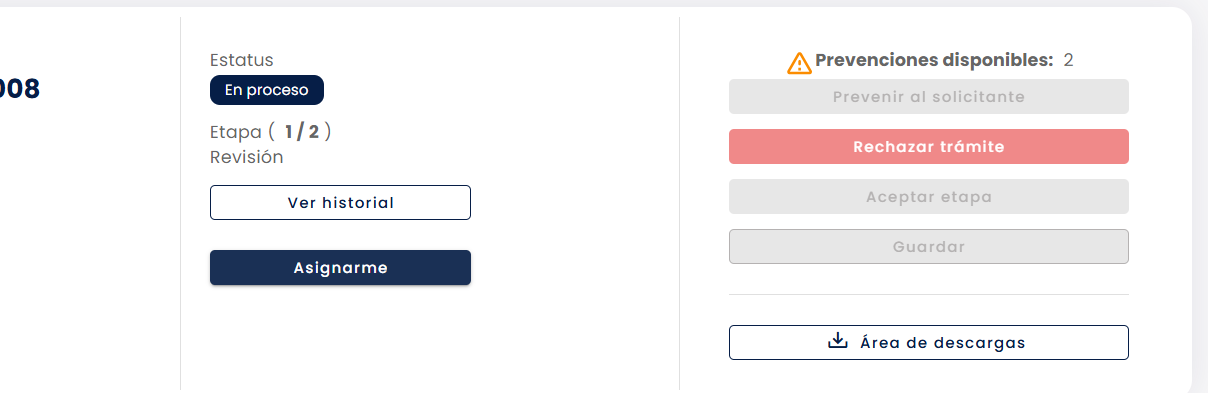Select Prevenir al solicitante button
Viewport: 1208px width, 393px height.
tap(929, 97)
